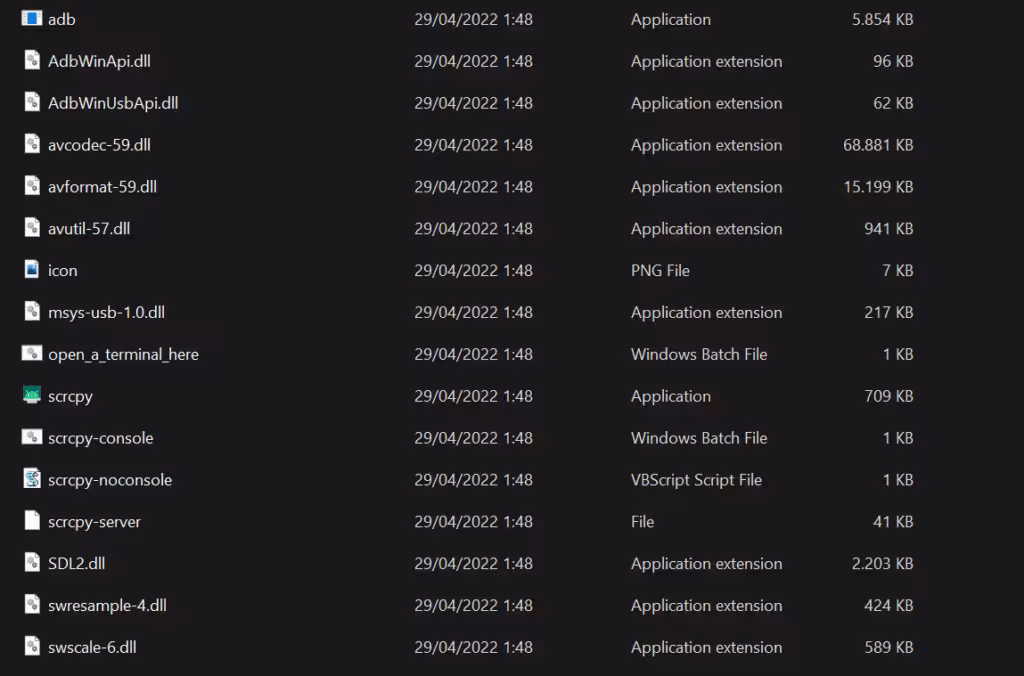Click the scrcpy-console batch file icon
Viewport: 1024px width, 676px height.
31,437
